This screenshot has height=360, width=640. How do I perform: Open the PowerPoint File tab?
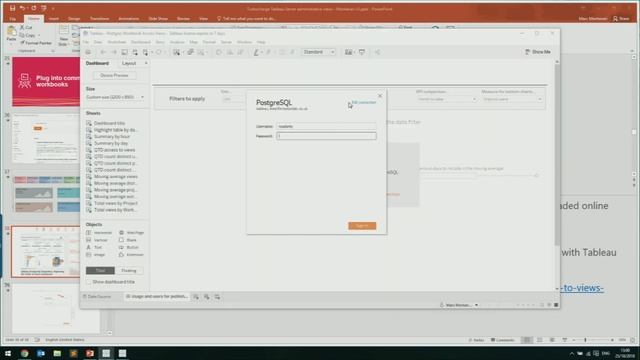[x=13, y=19]
